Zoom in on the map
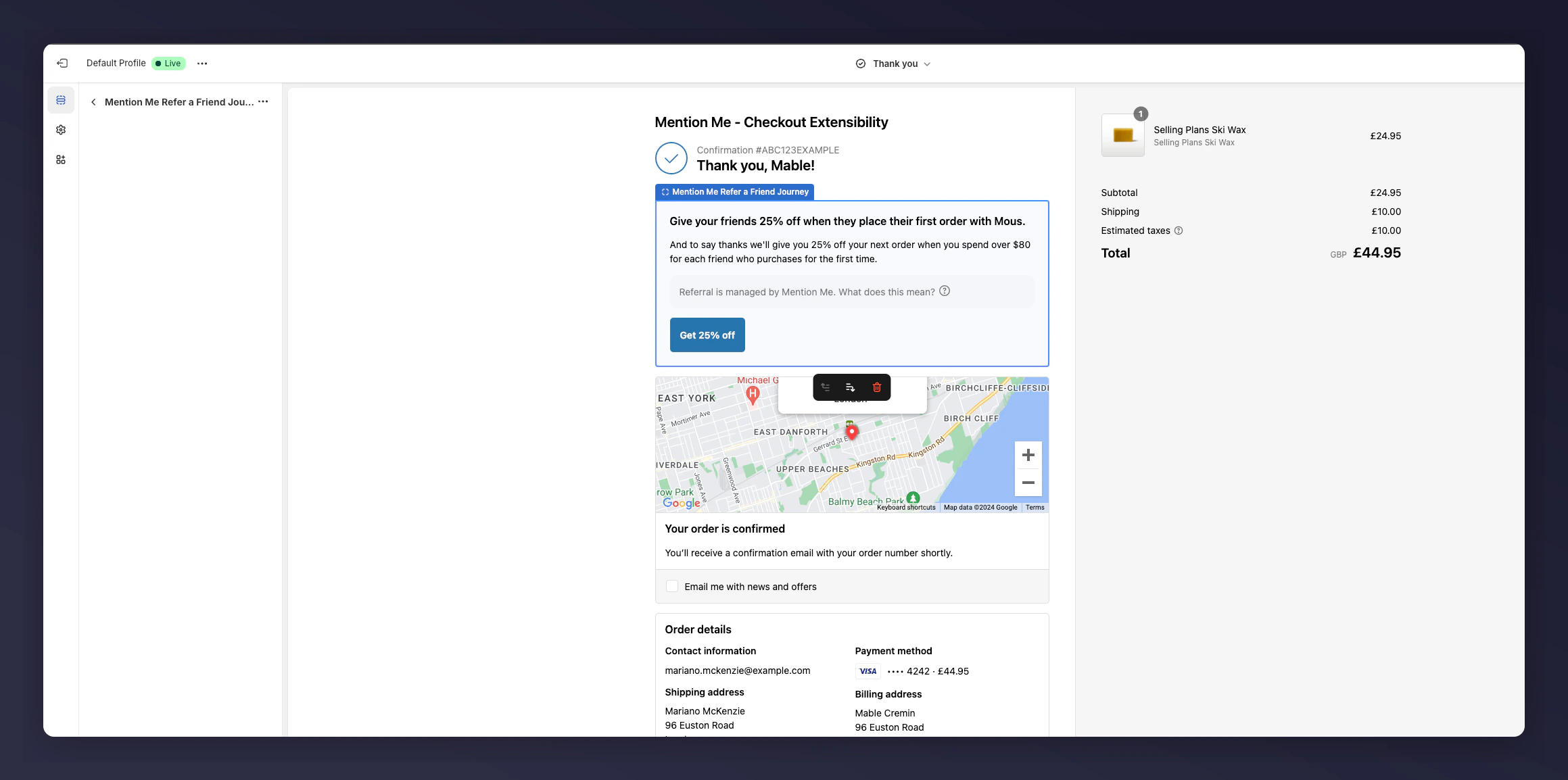The width and height of the screenshot is (1568, 780). point(1028,455)
